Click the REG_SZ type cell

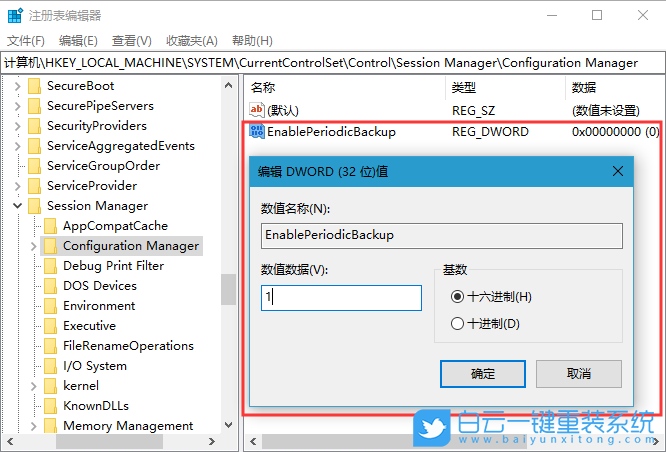click(473, 111)
